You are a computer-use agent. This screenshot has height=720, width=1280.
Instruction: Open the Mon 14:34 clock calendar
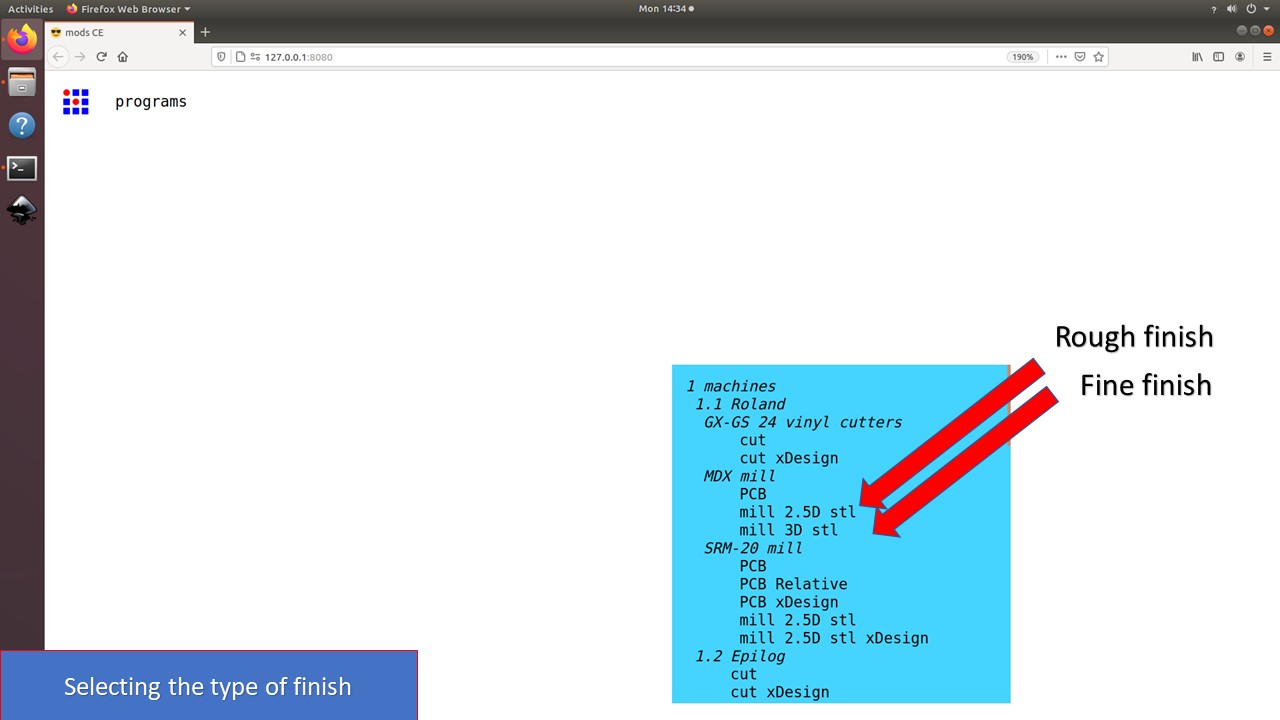coord(665,9)
